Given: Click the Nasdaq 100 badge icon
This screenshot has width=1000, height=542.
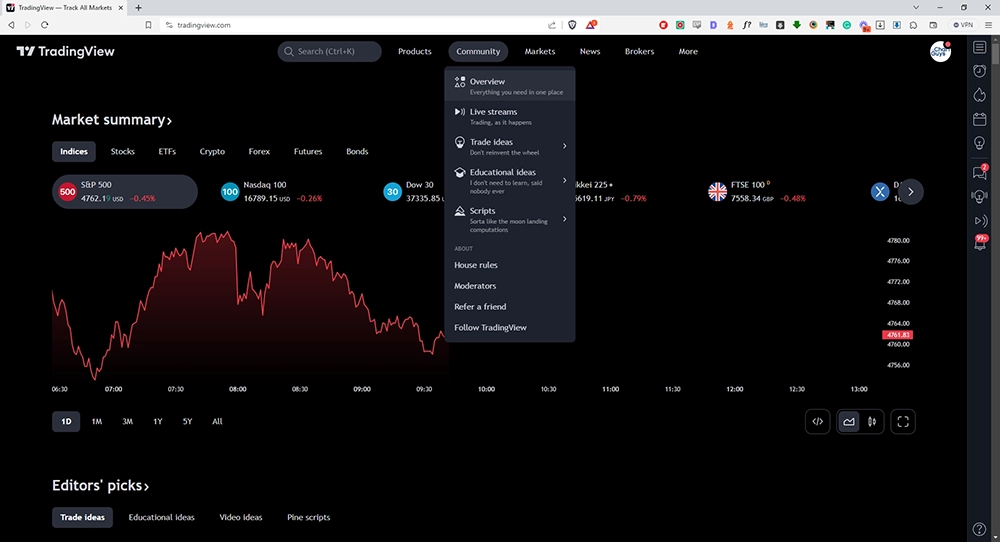Looking at the screenshot, I should 230,191.
